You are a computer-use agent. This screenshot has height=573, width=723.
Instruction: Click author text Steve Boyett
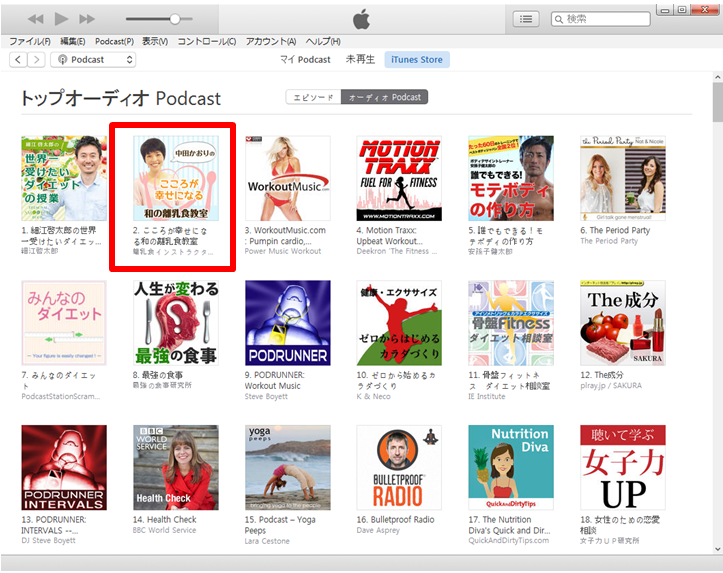coord(266,396)
